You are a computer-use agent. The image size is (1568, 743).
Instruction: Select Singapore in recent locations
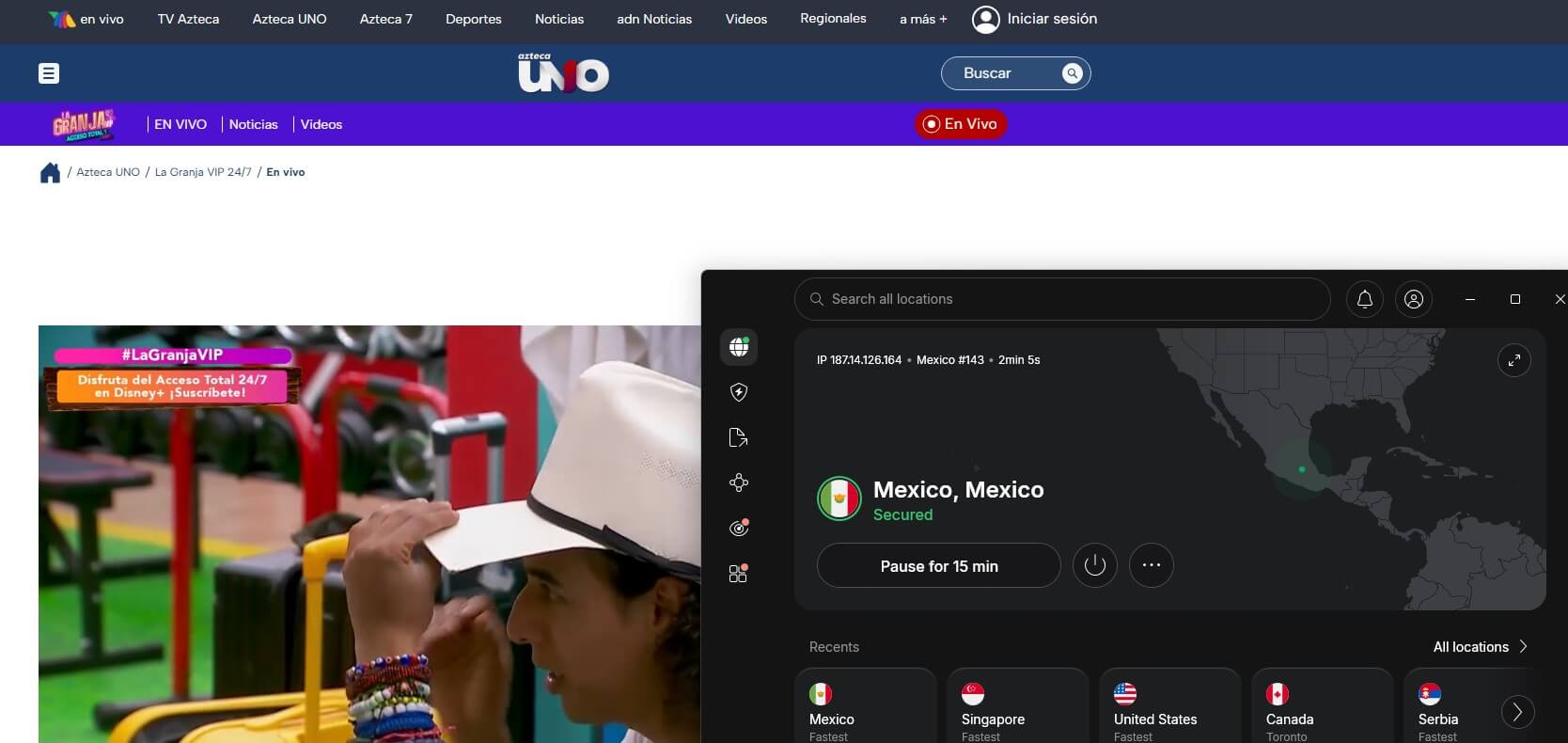click(1018, 706)
